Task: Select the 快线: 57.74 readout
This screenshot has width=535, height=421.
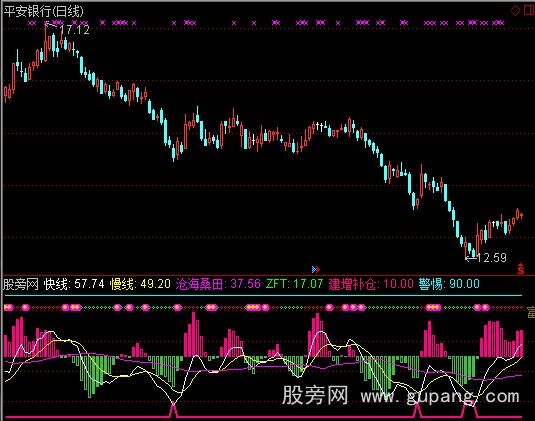Action: click(74, 284)
